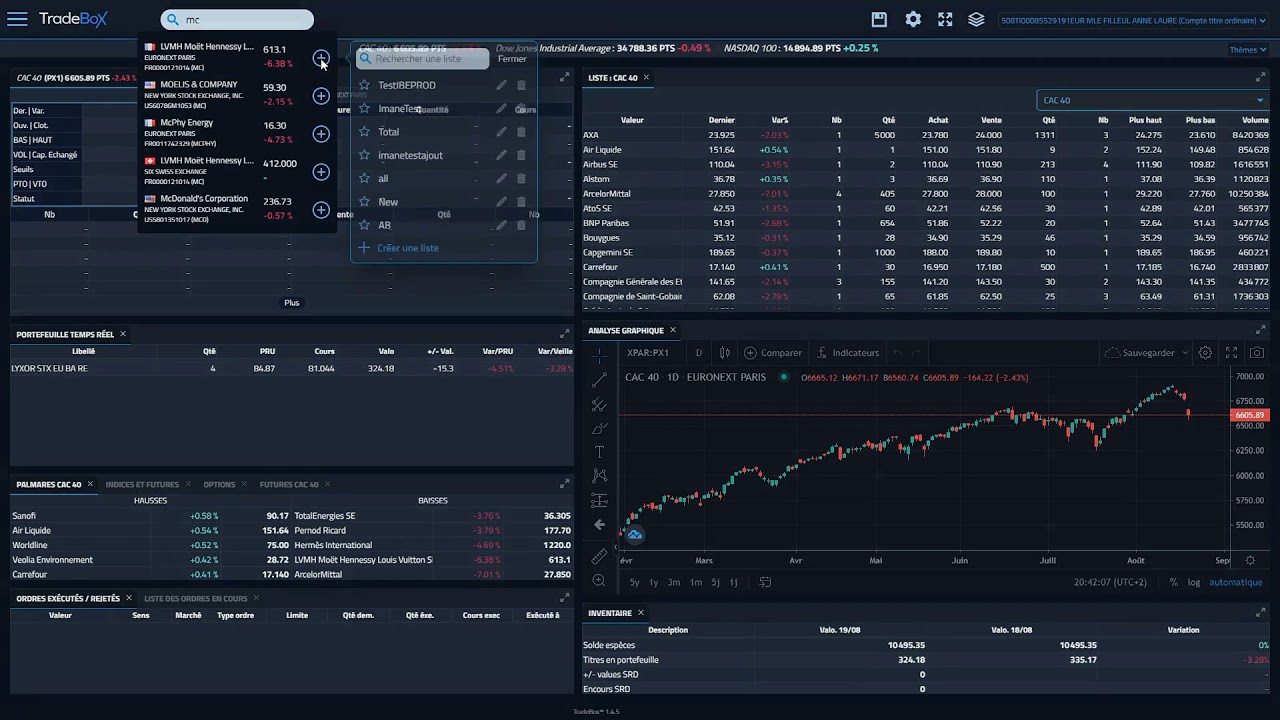Select the prediction and measurement tool
Screen dimensions: 1280x720
click(599, 500)
